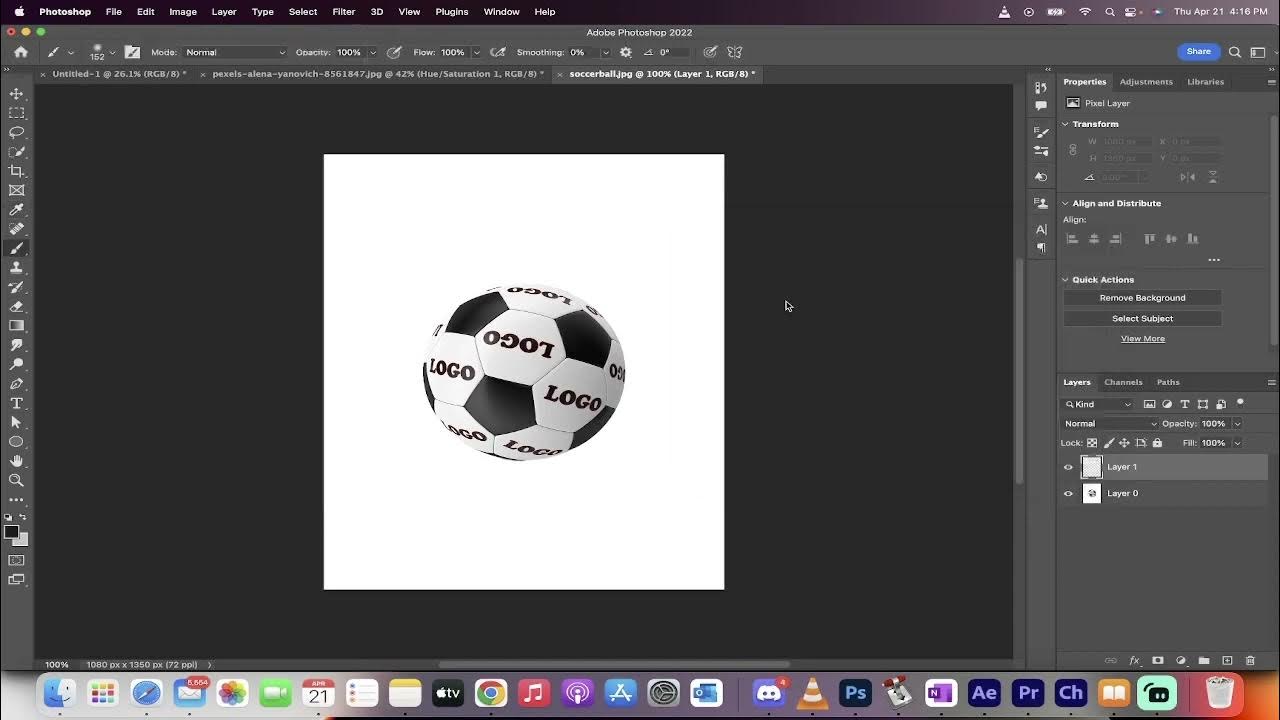This screenshot has width=1280, height=720.
Task: Toggle the airbrush build-up button
Action: click(497, 52)
